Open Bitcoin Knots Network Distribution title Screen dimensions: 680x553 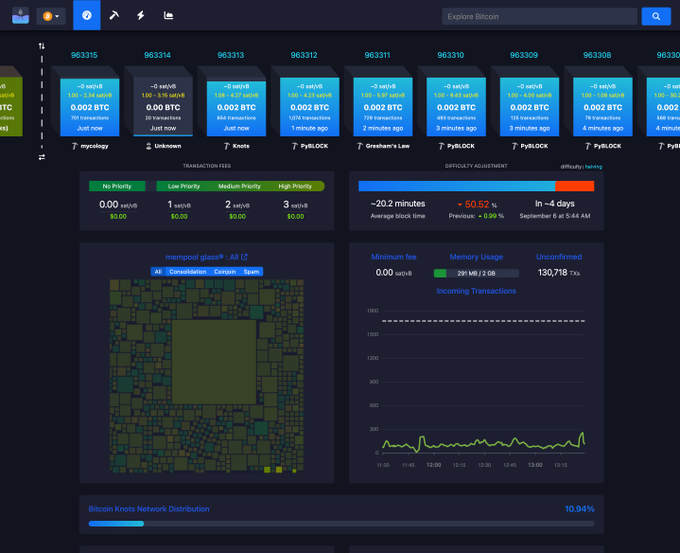149,509
